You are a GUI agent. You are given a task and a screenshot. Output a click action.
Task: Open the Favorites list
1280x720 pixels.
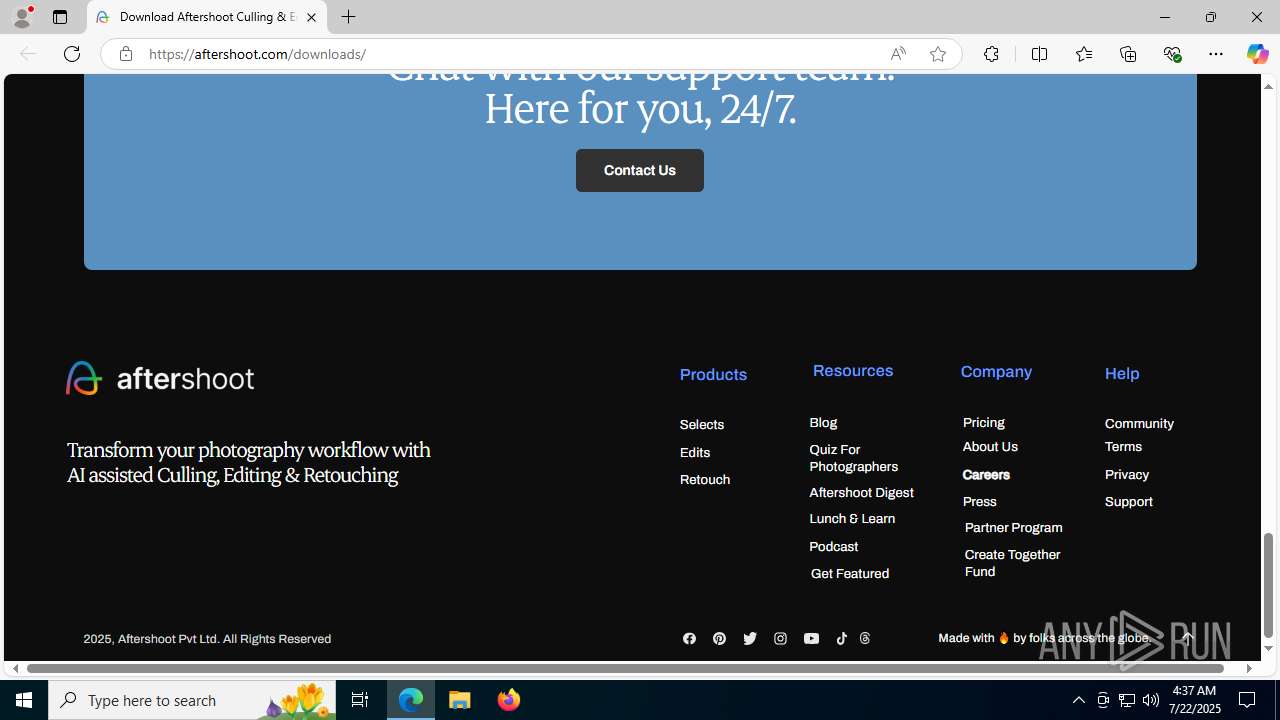(1084, 54)
